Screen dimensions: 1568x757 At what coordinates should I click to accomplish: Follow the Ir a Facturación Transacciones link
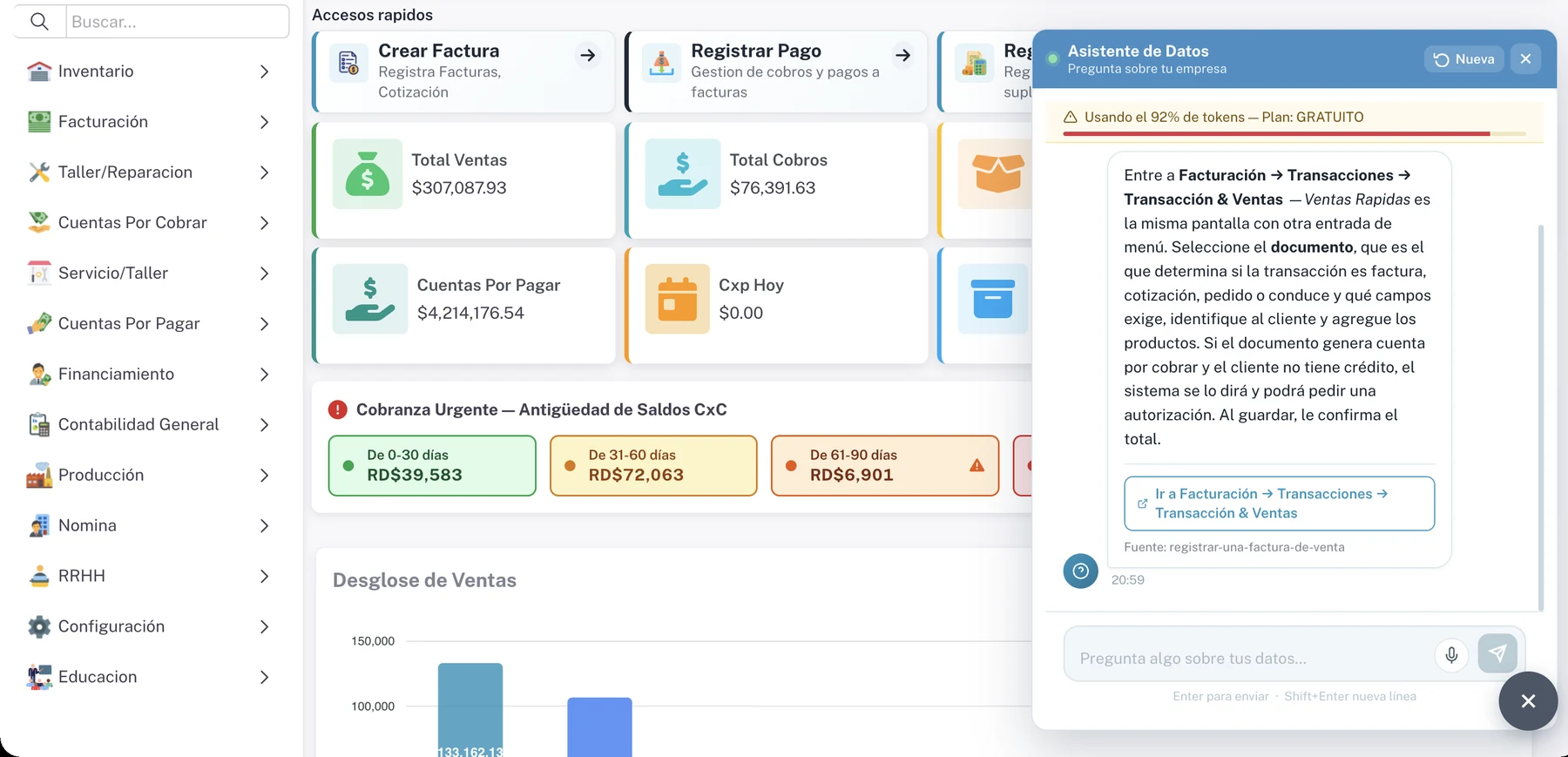[x=1279, y=504]
